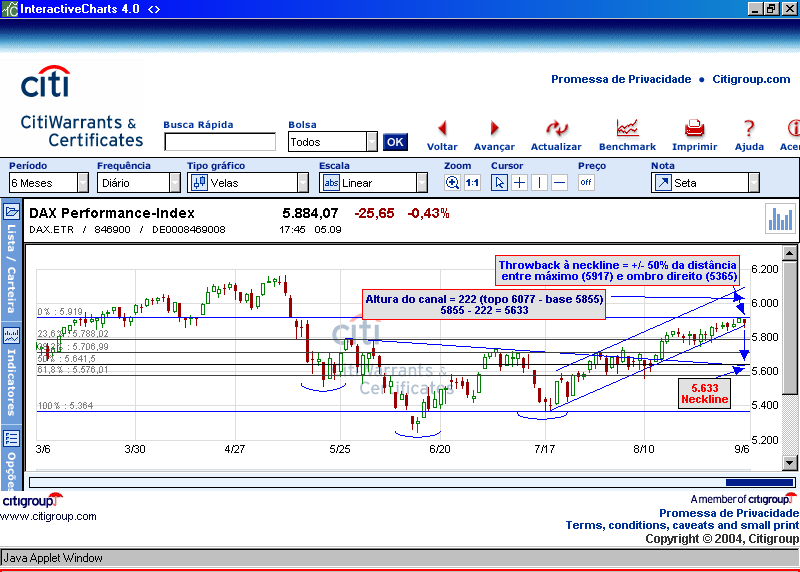Open the Benchmark chart icon
Screen dimensions: 800x572
627,128
